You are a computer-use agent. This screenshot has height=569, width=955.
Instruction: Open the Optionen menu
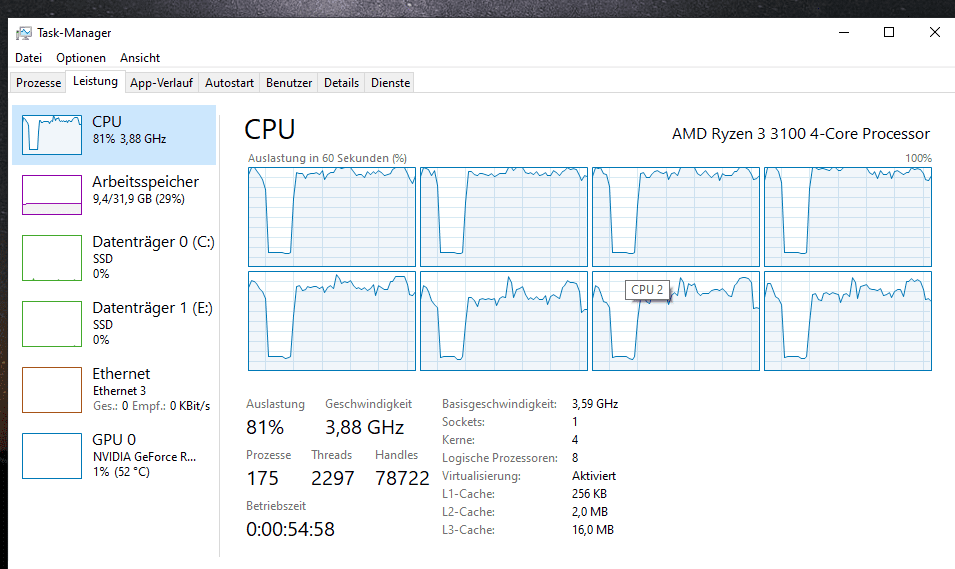pos(81,58)
